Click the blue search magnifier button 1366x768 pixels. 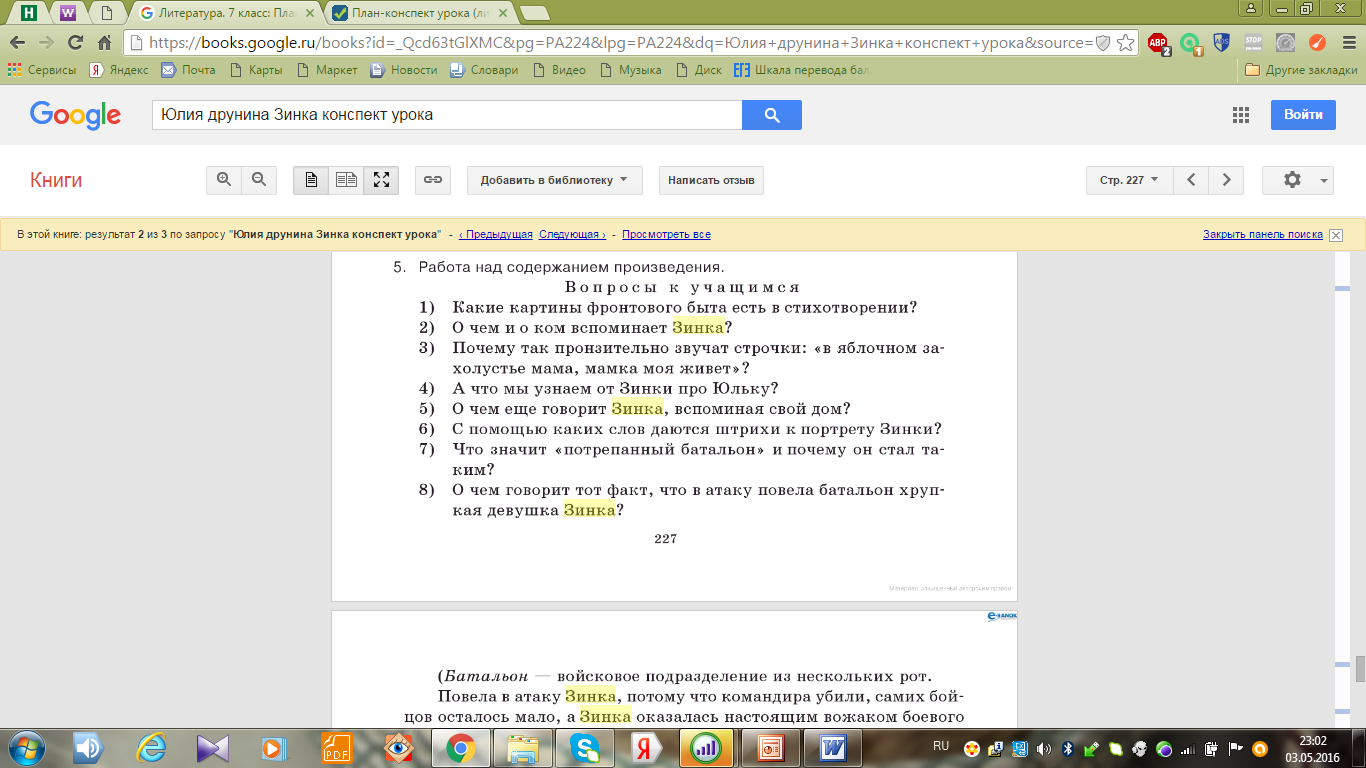[x=771, y=115]
